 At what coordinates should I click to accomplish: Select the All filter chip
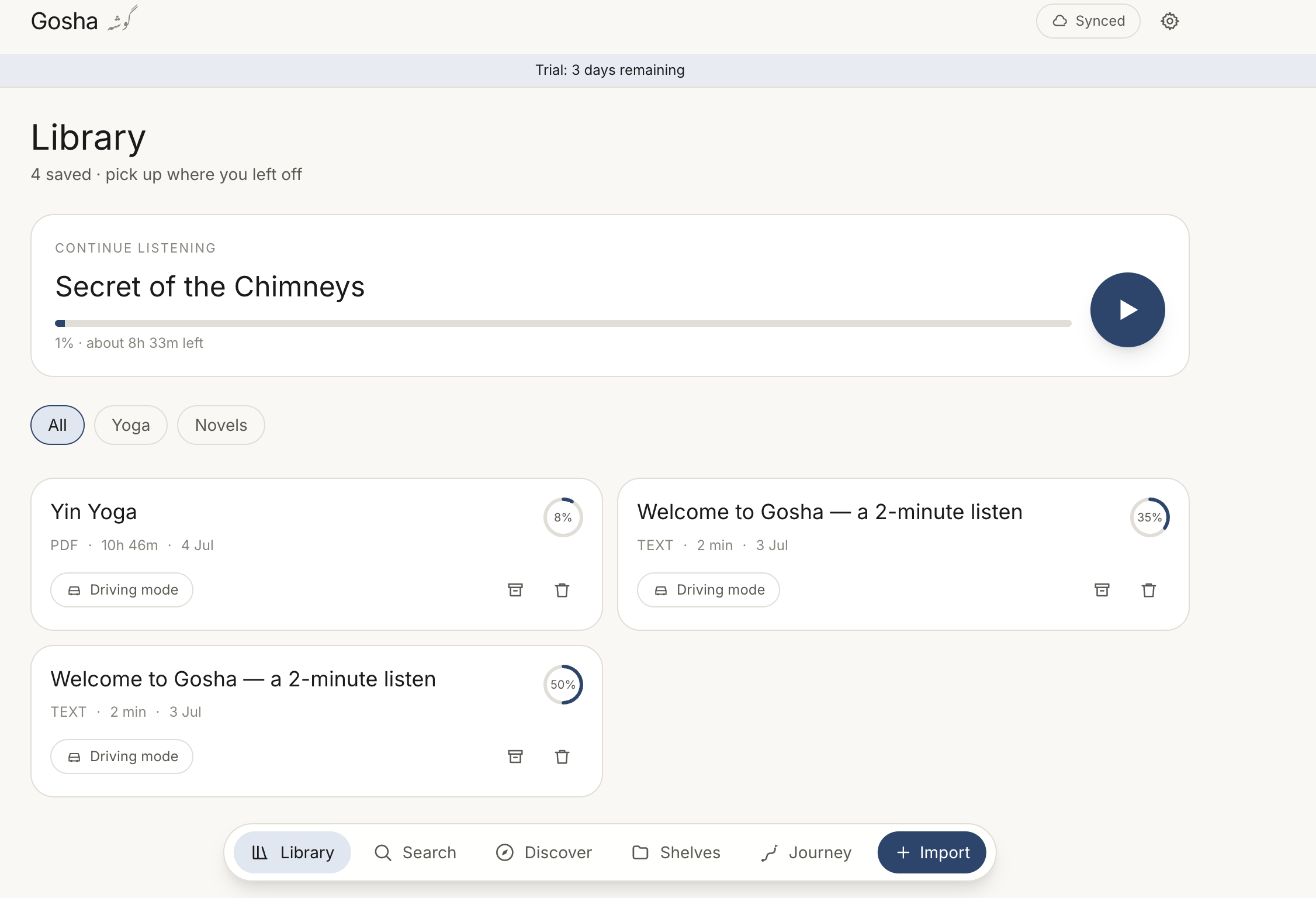click(x=57, y=425)
